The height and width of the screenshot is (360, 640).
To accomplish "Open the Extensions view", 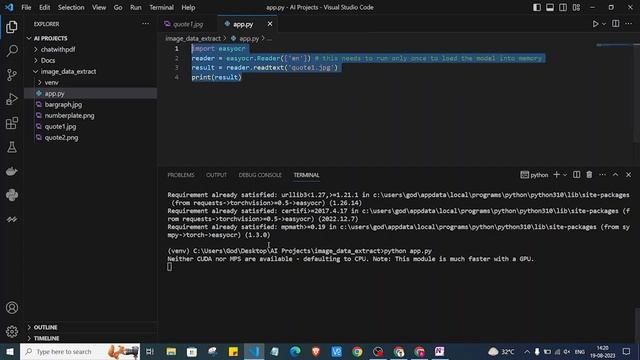I will (12, 123).
